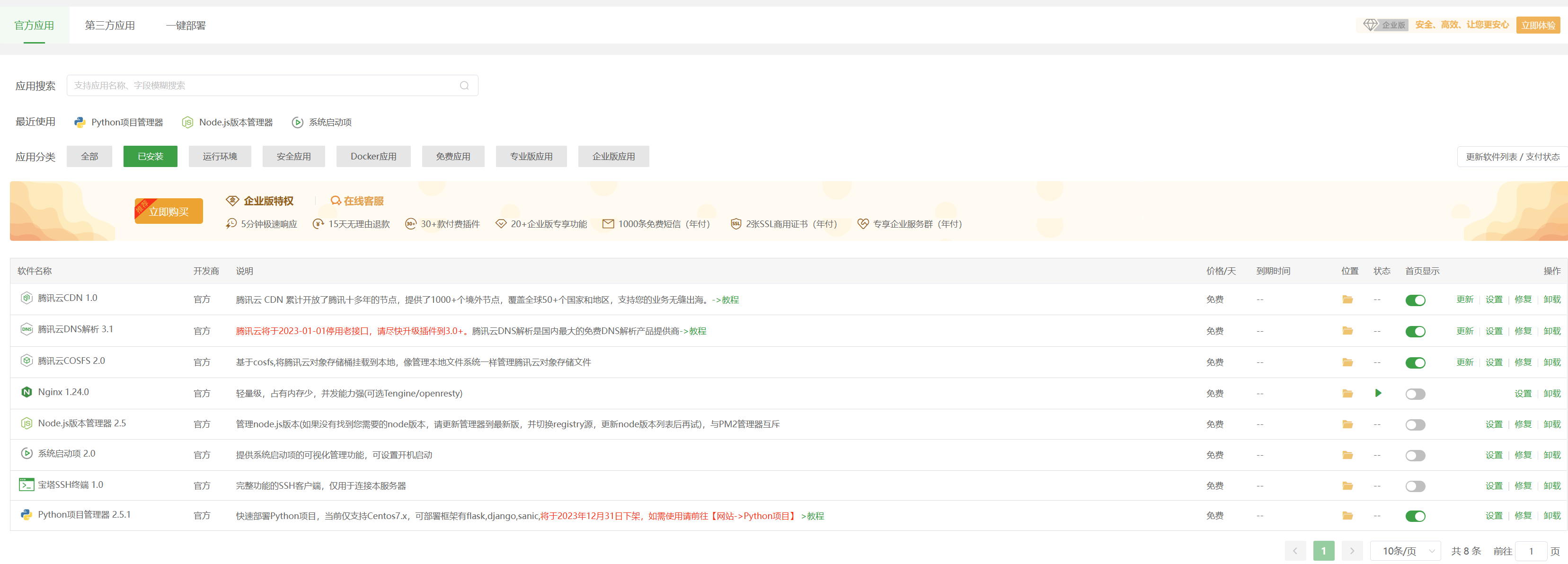Disable homepage display for 腾讯云DNS解析
Image resolution: width=1568 pixels, height=564 pixels.
[1415, 332]
